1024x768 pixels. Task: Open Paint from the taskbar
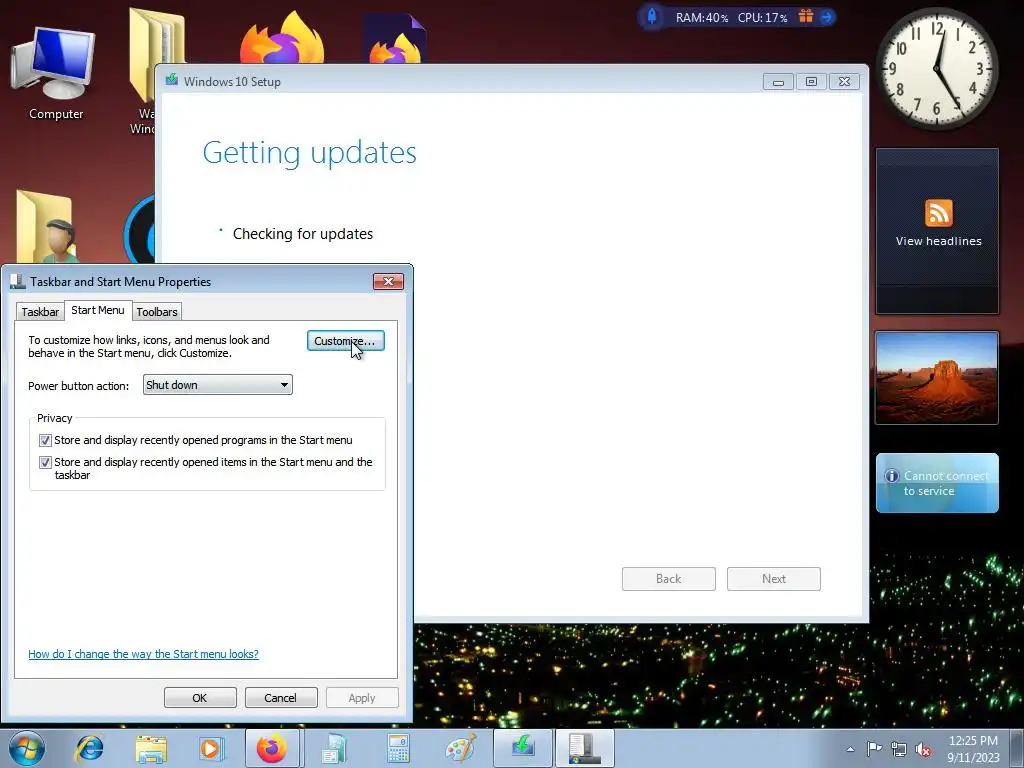pos(460,749)
